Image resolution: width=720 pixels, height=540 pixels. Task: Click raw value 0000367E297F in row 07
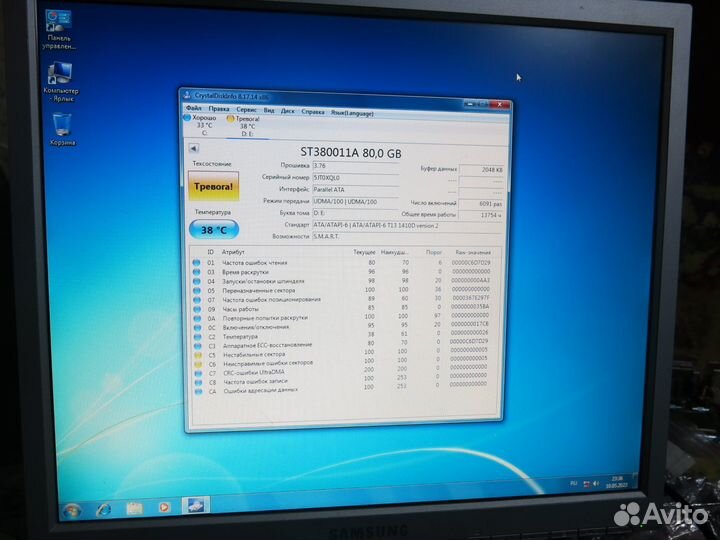tap(470, 298)
